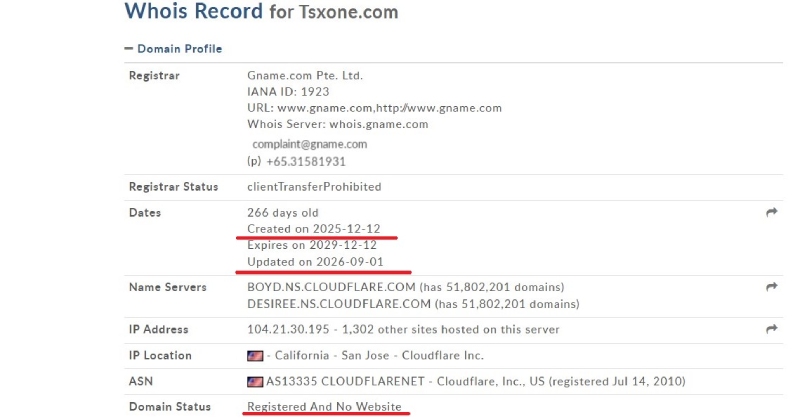Click the Dates row label
Screen dimensions: 800x419
click(145, 213)
